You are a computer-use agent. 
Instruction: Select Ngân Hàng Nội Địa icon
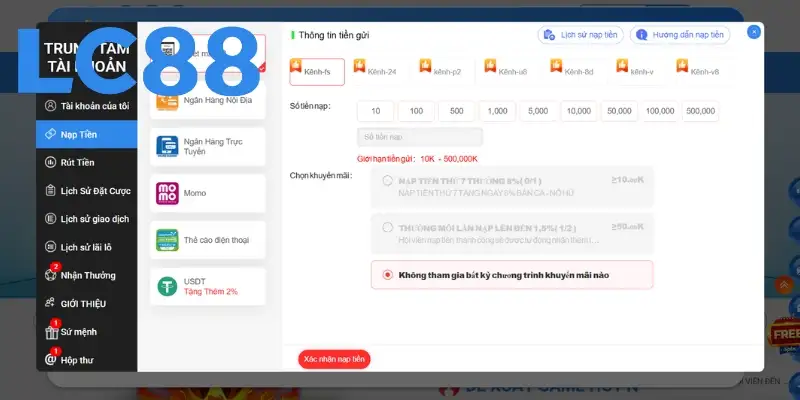coord(166,100)
